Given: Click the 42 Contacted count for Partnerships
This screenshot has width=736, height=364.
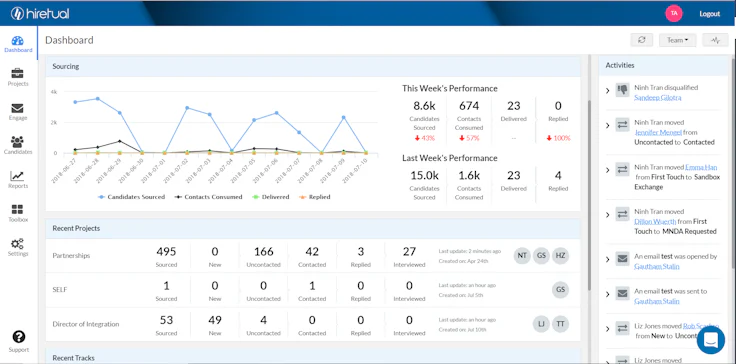Looking at the screenshot, I should pyautogui.click(x=312, y=252).
